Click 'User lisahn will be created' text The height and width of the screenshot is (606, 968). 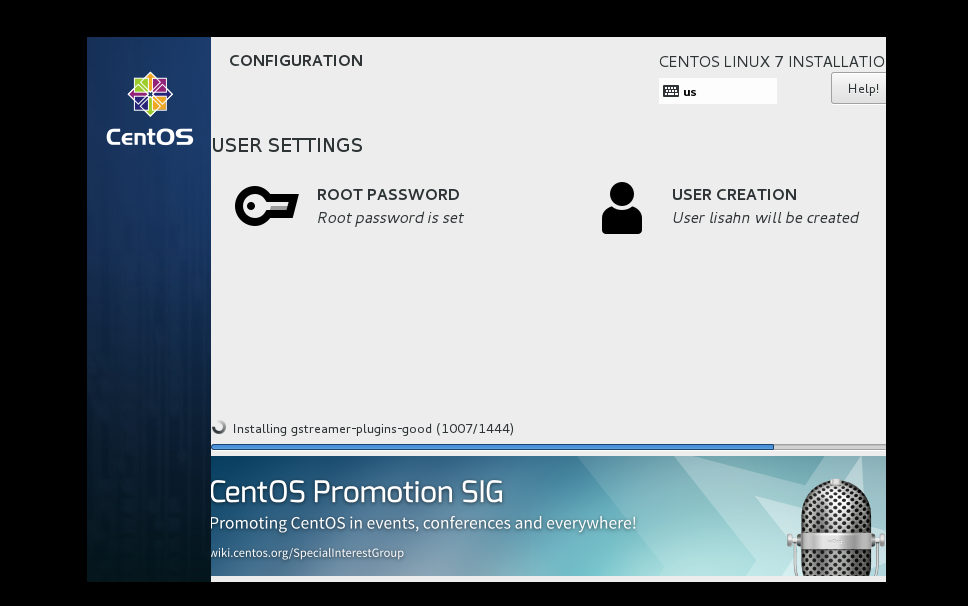(x=766, y=218)
